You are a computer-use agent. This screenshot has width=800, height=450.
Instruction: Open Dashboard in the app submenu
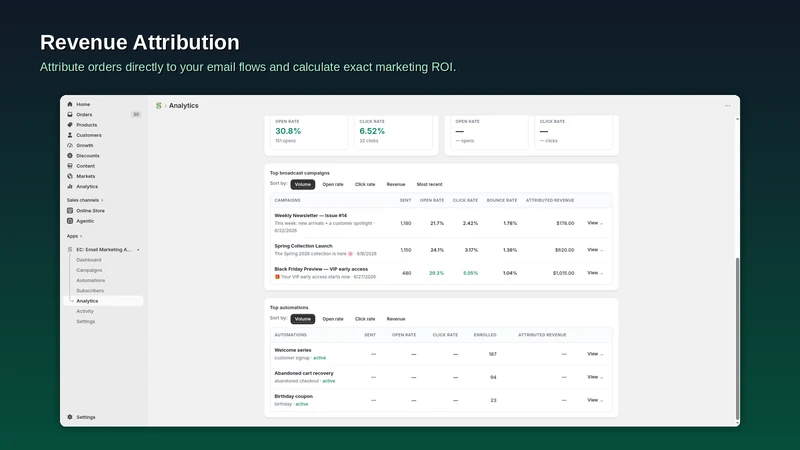(x=89, y=260)
